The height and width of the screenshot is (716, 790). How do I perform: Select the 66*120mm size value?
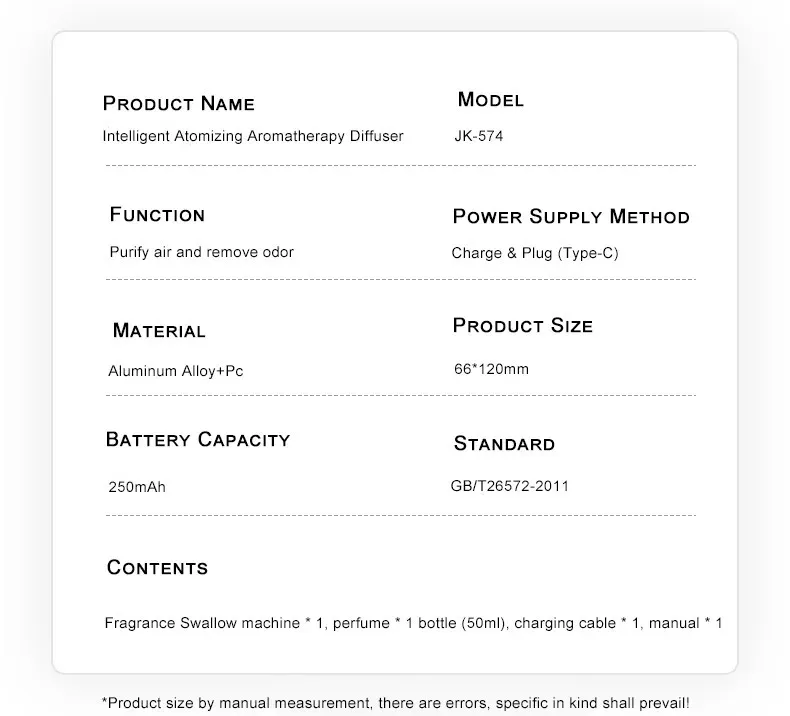pyautogui.click(x=491, y=369)
